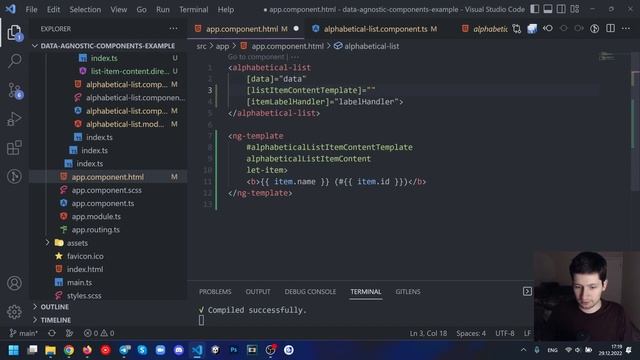This screenshot has height=360, width=640.
Task: Toggle primary side bar visibility
Action: tap(534, 9)
